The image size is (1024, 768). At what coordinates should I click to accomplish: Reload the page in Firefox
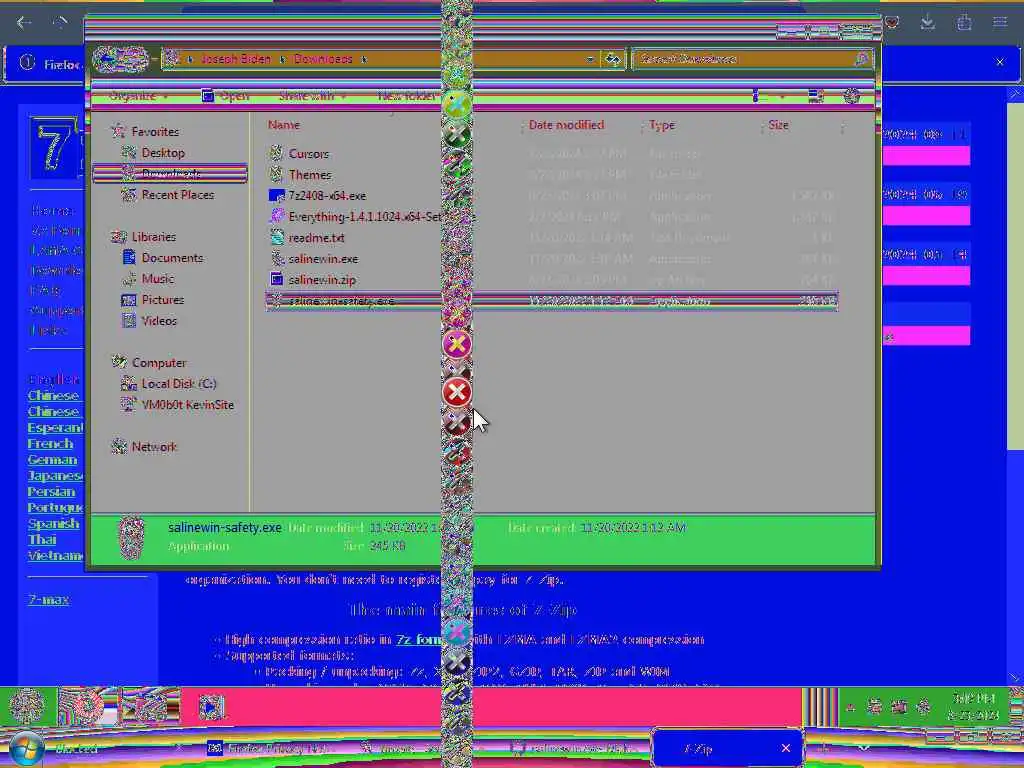[x=60, y=23]
